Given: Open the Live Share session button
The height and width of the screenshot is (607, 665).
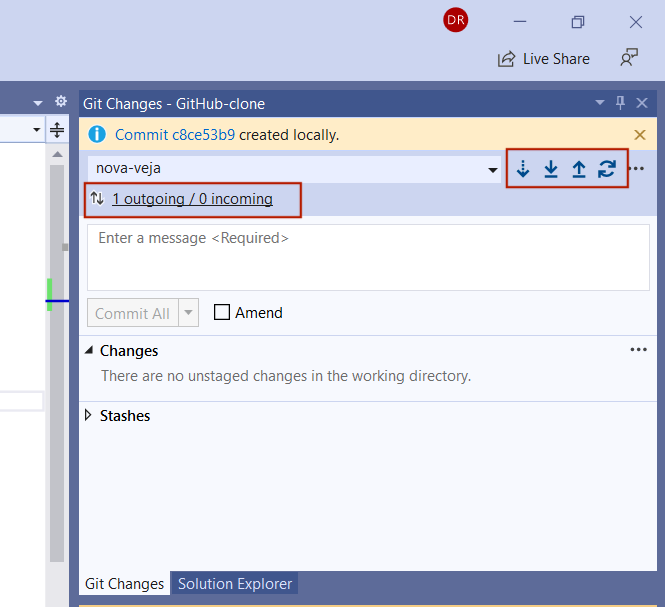Looking at the screenshot, I should coord(544,59).
